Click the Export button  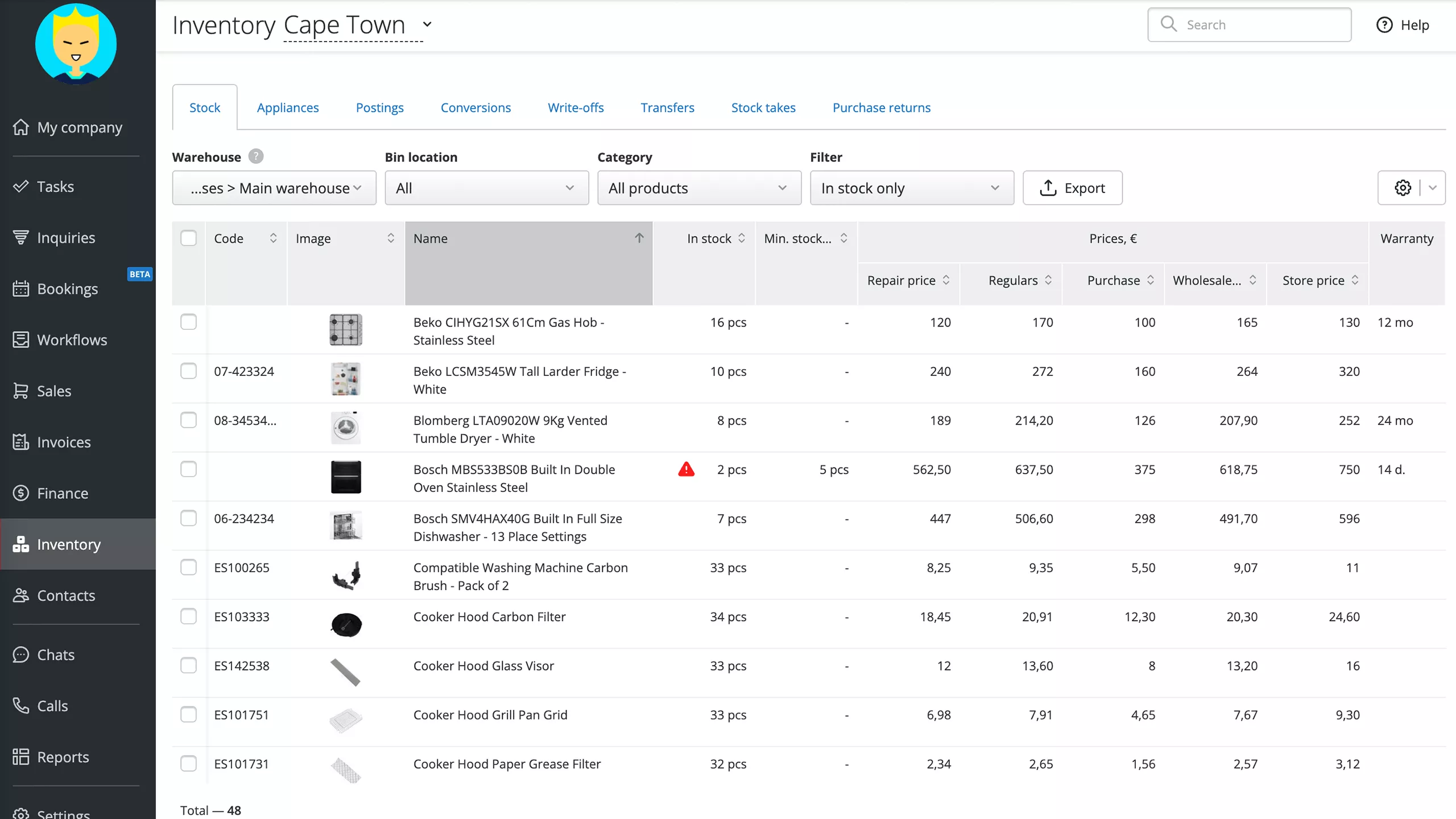pyautogui.click(x=1072, y=188)
